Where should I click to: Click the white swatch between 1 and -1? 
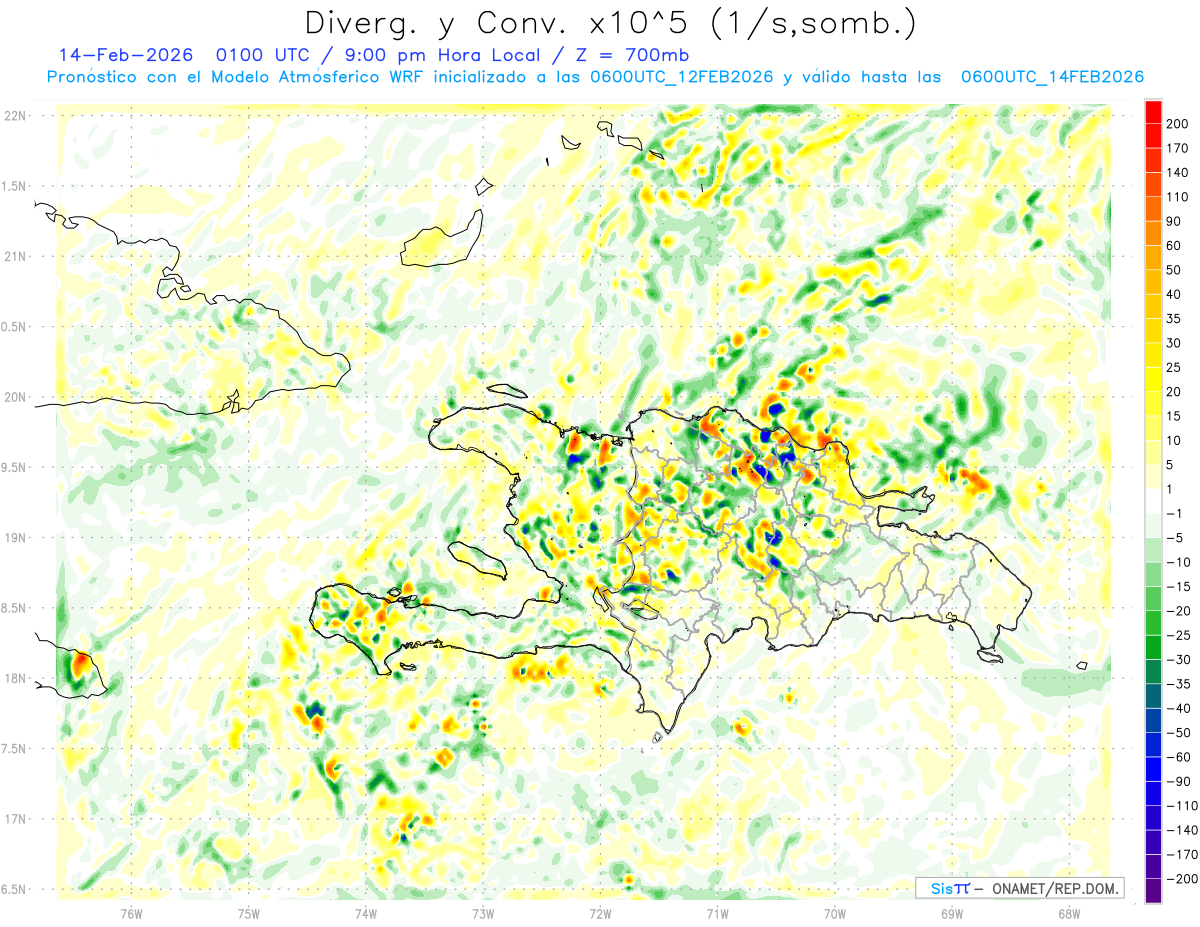tap(1153, 502)
